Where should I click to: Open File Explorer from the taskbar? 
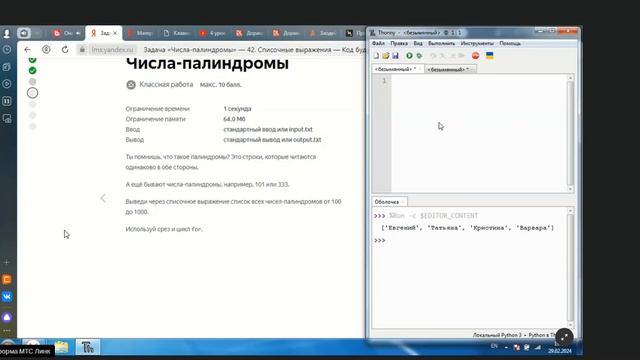(x=62, y=348)
